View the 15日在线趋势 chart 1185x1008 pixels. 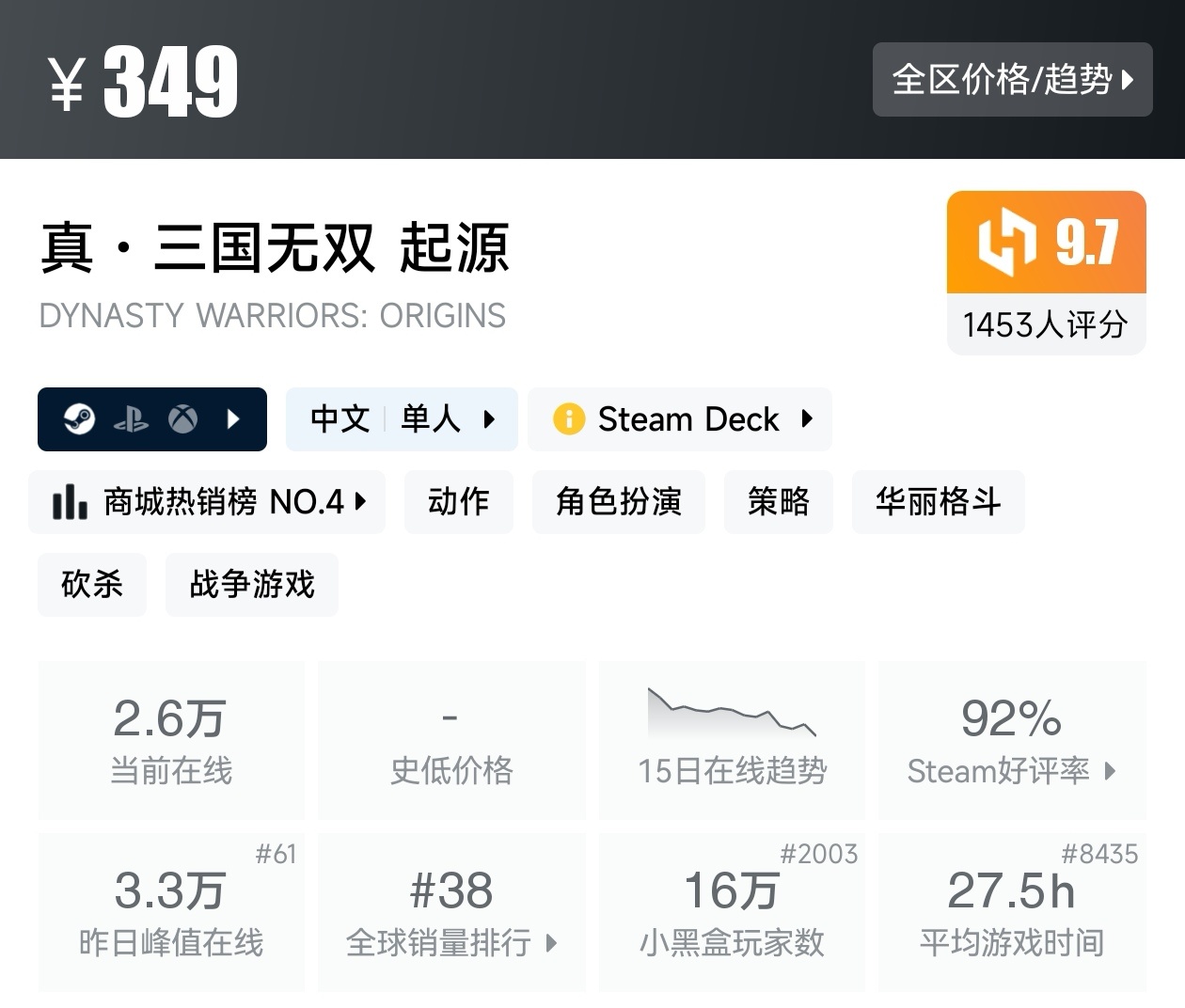tap(732, 739)
